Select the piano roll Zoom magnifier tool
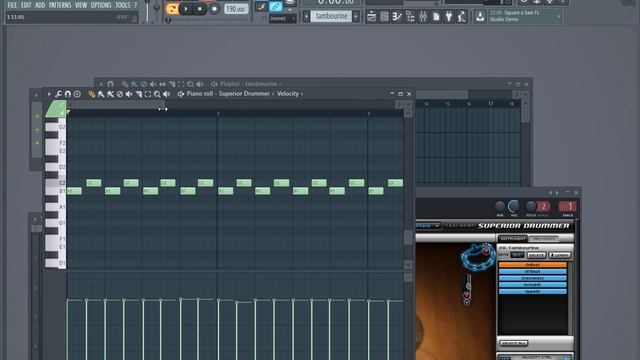Screen dimensions: 640x360 tap(157, 94)
